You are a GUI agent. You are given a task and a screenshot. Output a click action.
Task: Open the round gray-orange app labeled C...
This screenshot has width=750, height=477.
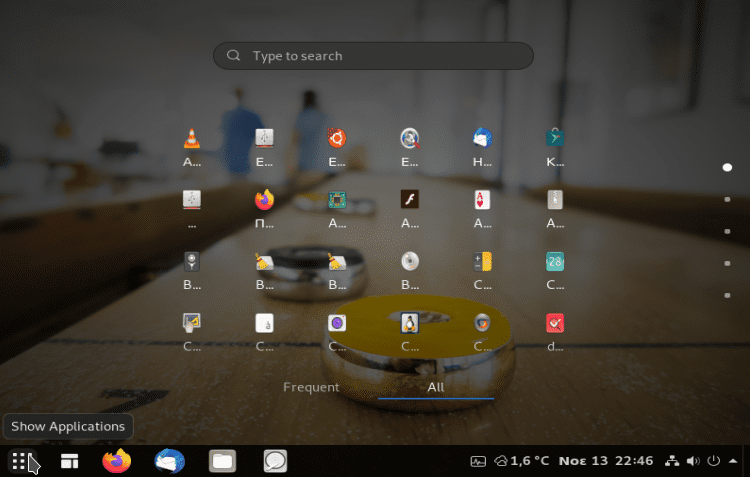[x=482, y=323]
